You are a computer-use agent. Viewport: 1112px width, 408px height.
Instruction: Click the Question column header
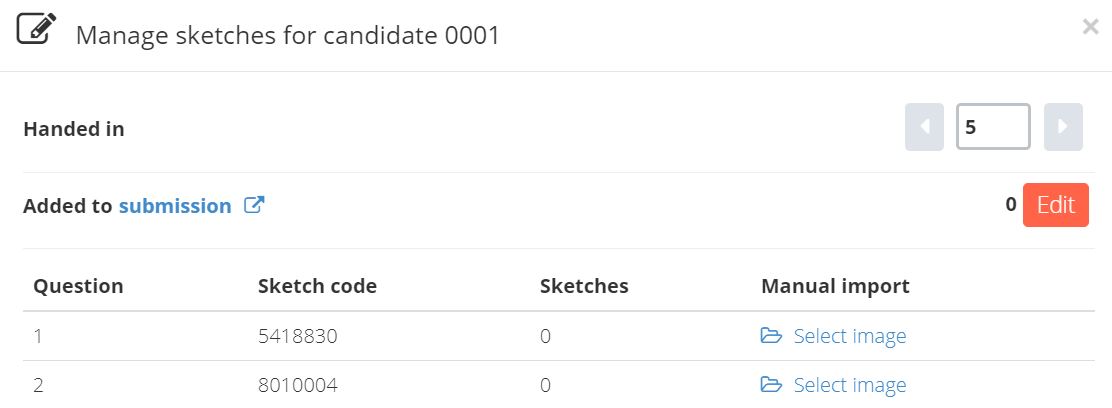pos(78,286)
